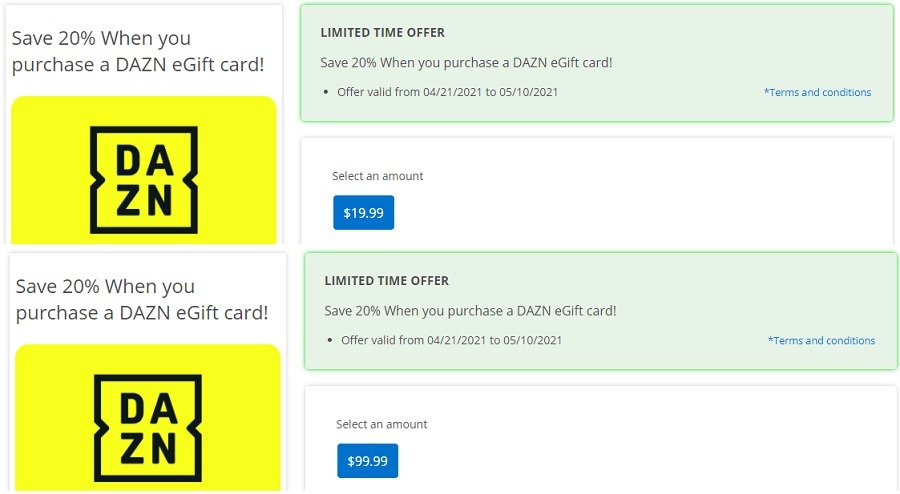Viewport: 900px width, 494px height.
Task: Click the lower left Save 20% heading
Action: (x=142, y=299)
